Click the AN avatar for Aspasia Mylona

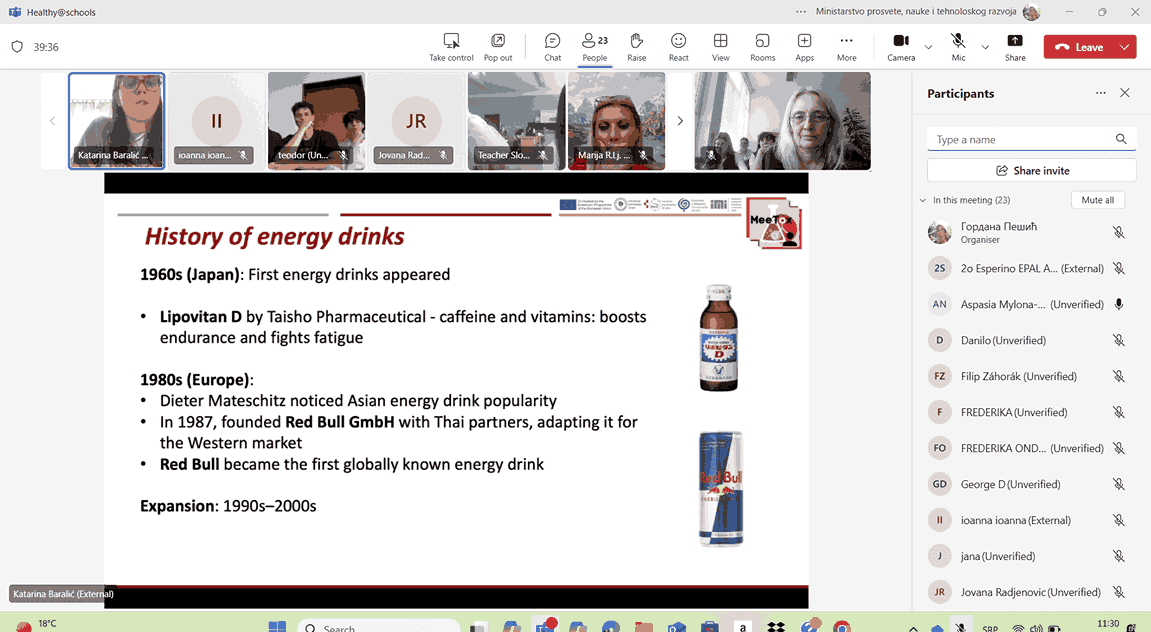point(940,304)
